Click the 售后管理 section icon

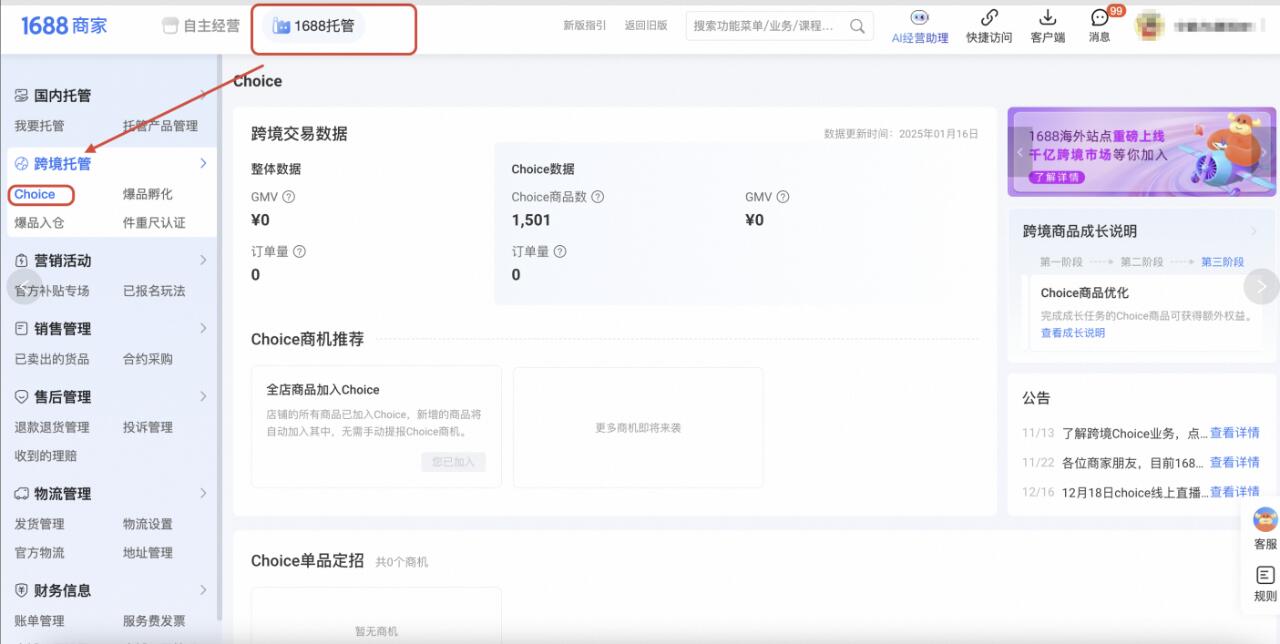(21, 397)
